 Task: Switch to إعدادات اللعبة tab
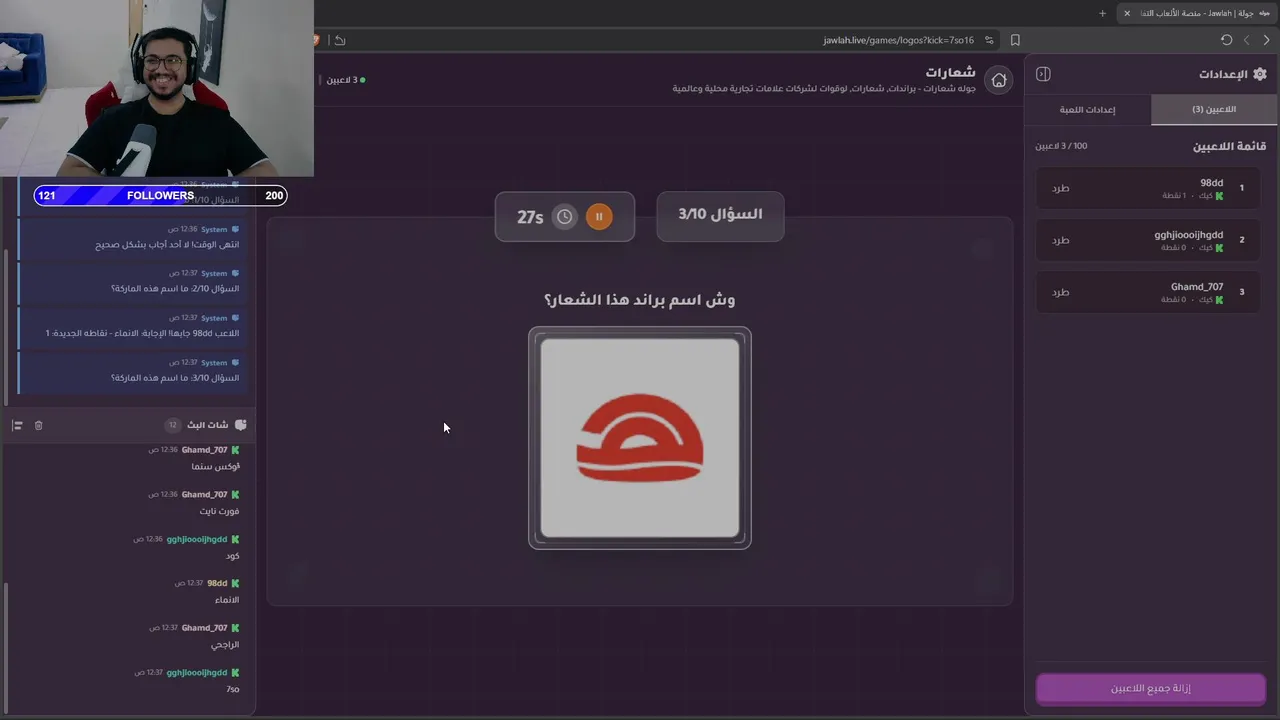[x=1088, y=110]
